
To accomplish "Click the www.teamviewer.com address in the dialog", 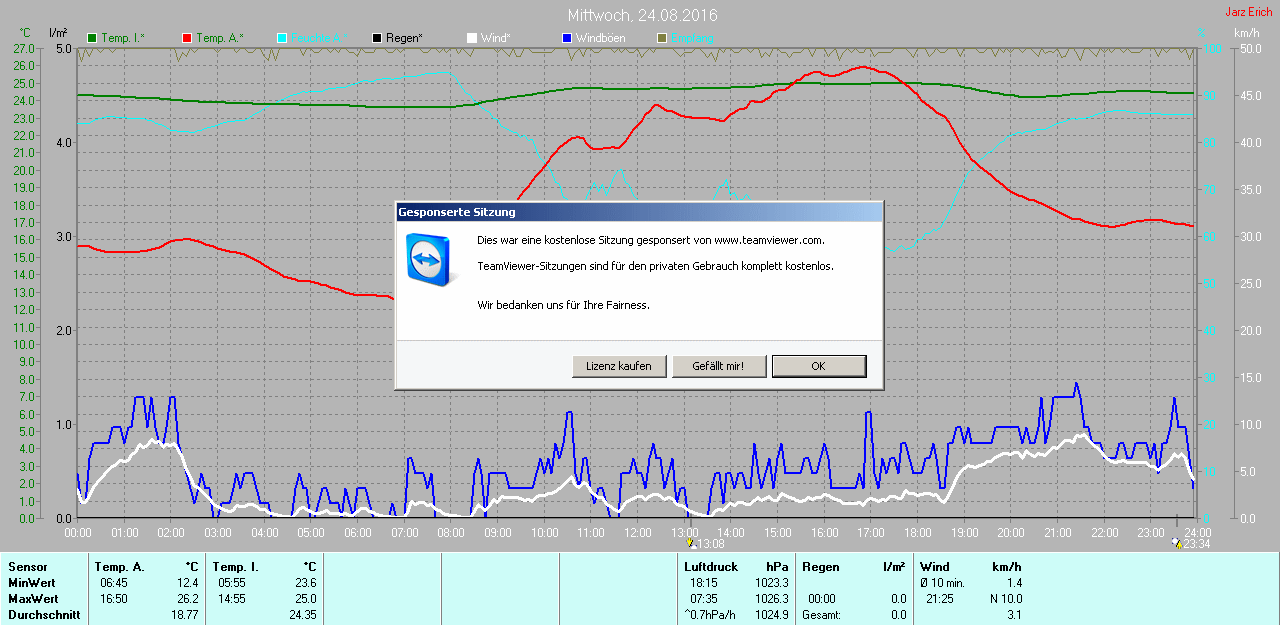I will coord(769,240).
